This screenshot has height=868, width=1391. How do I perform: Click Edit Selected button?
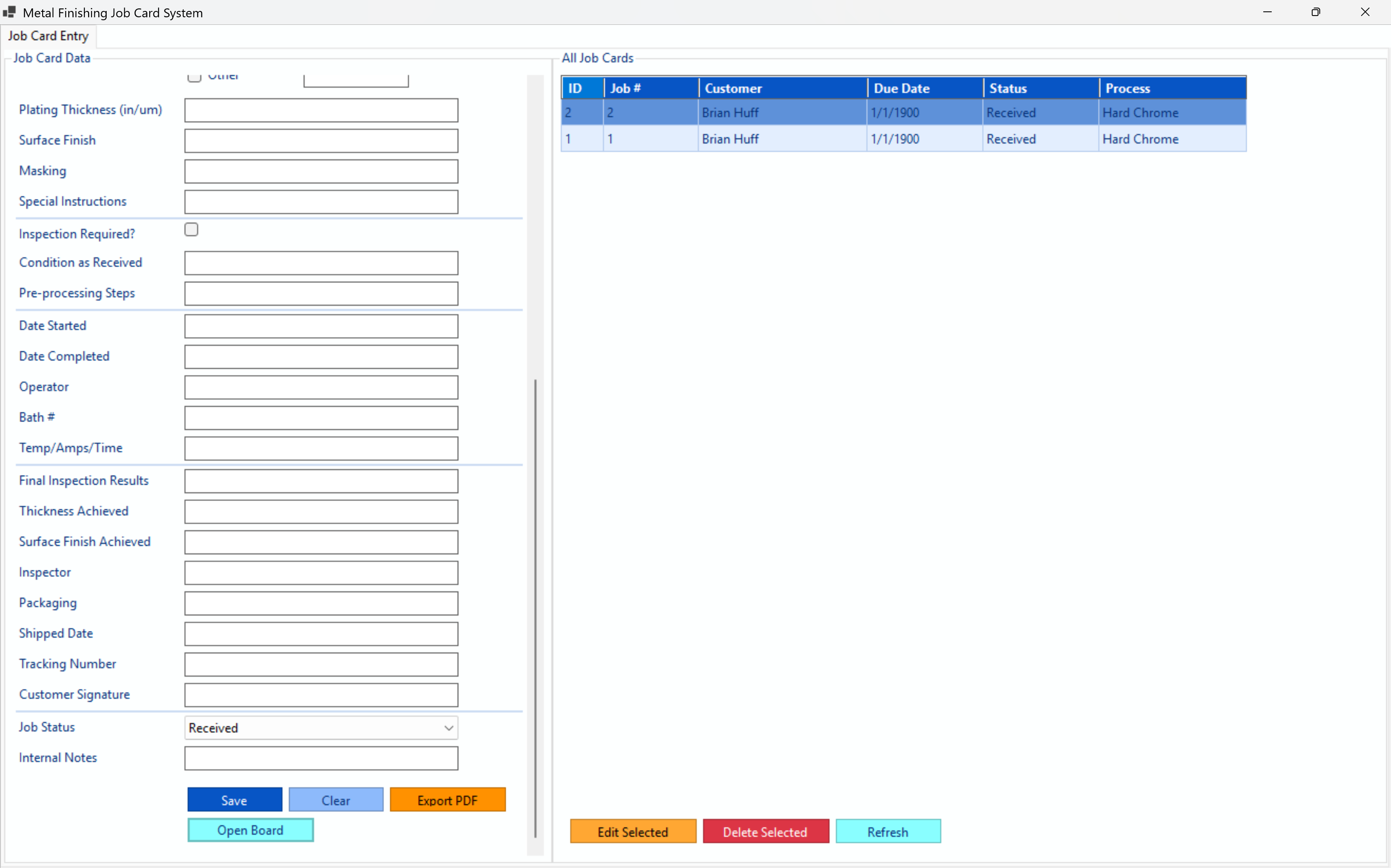point(632,831)
